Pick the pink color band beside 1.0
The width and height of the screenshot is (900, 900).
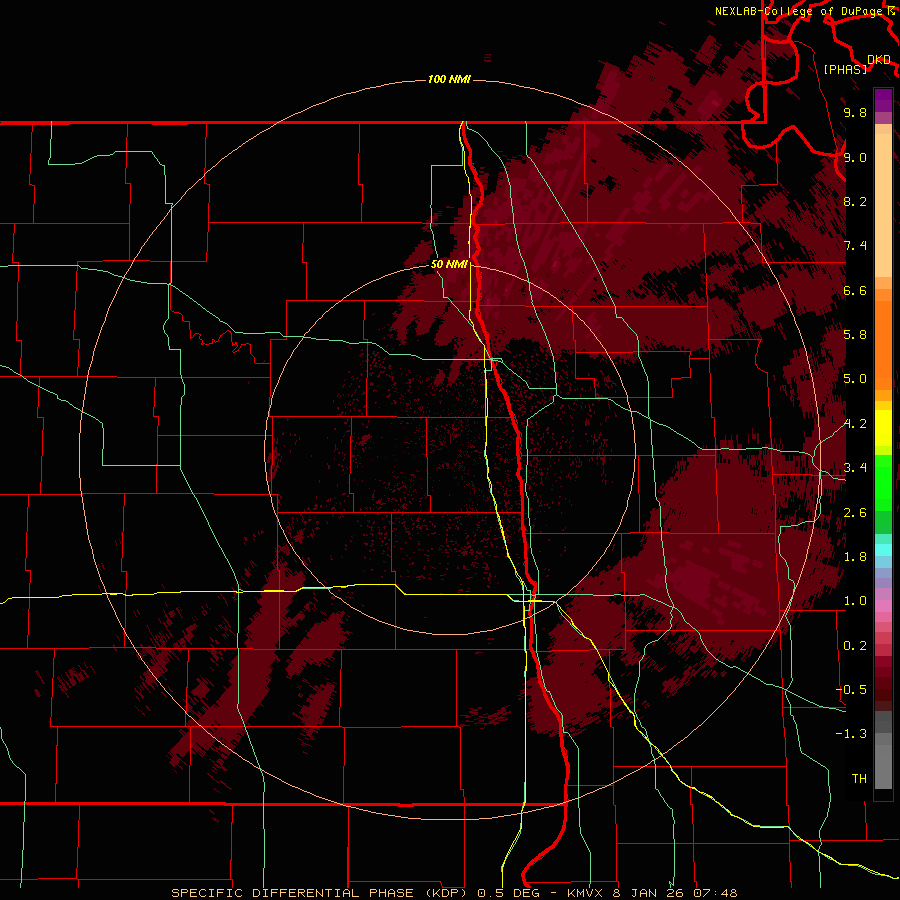[x=883, y=606]
